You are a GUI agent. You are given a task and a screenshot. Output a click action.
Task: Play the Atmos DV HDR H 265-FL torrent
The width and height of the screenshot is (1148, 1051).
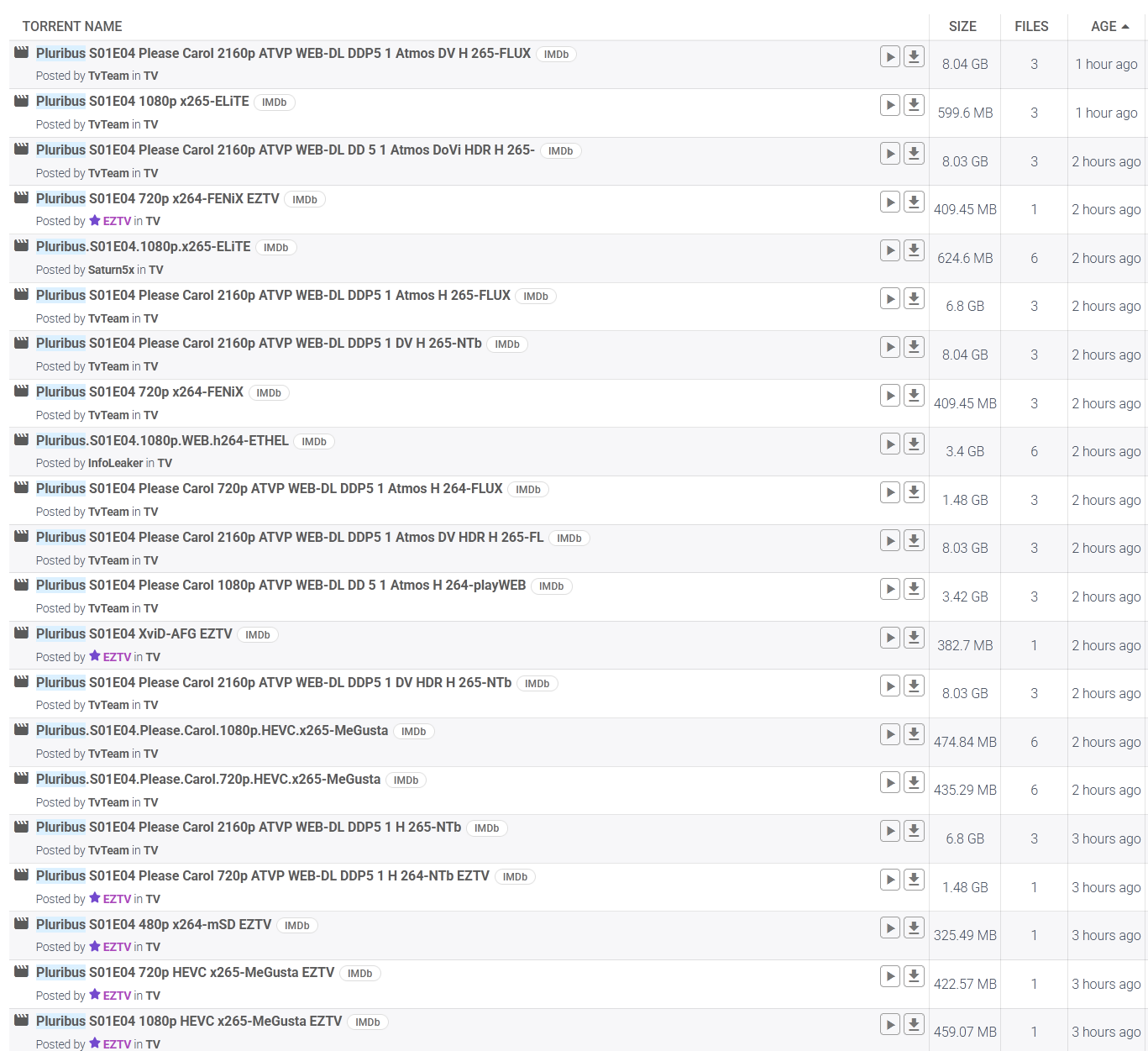coord(890,540)
